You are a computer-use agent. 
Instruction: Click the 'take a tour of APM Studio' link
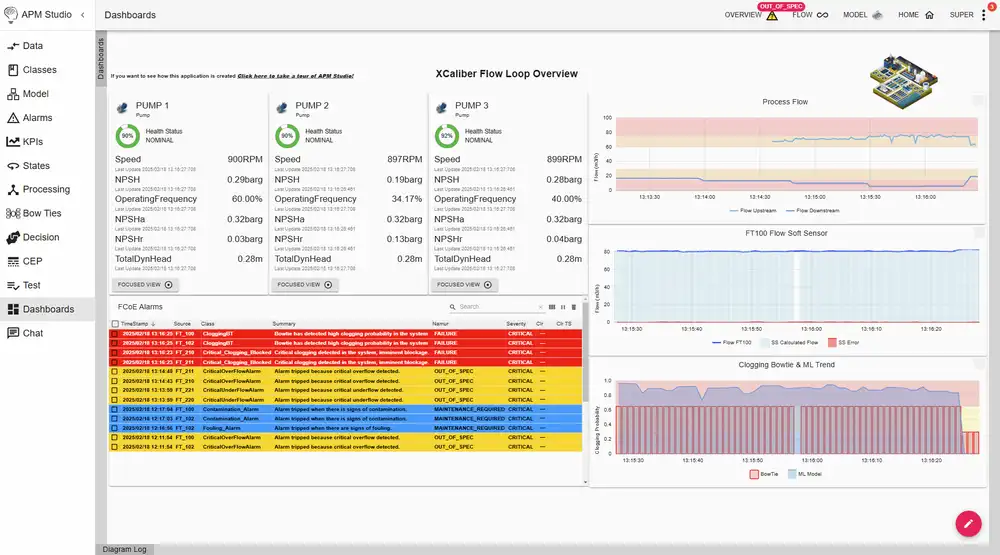coord(295,76)
